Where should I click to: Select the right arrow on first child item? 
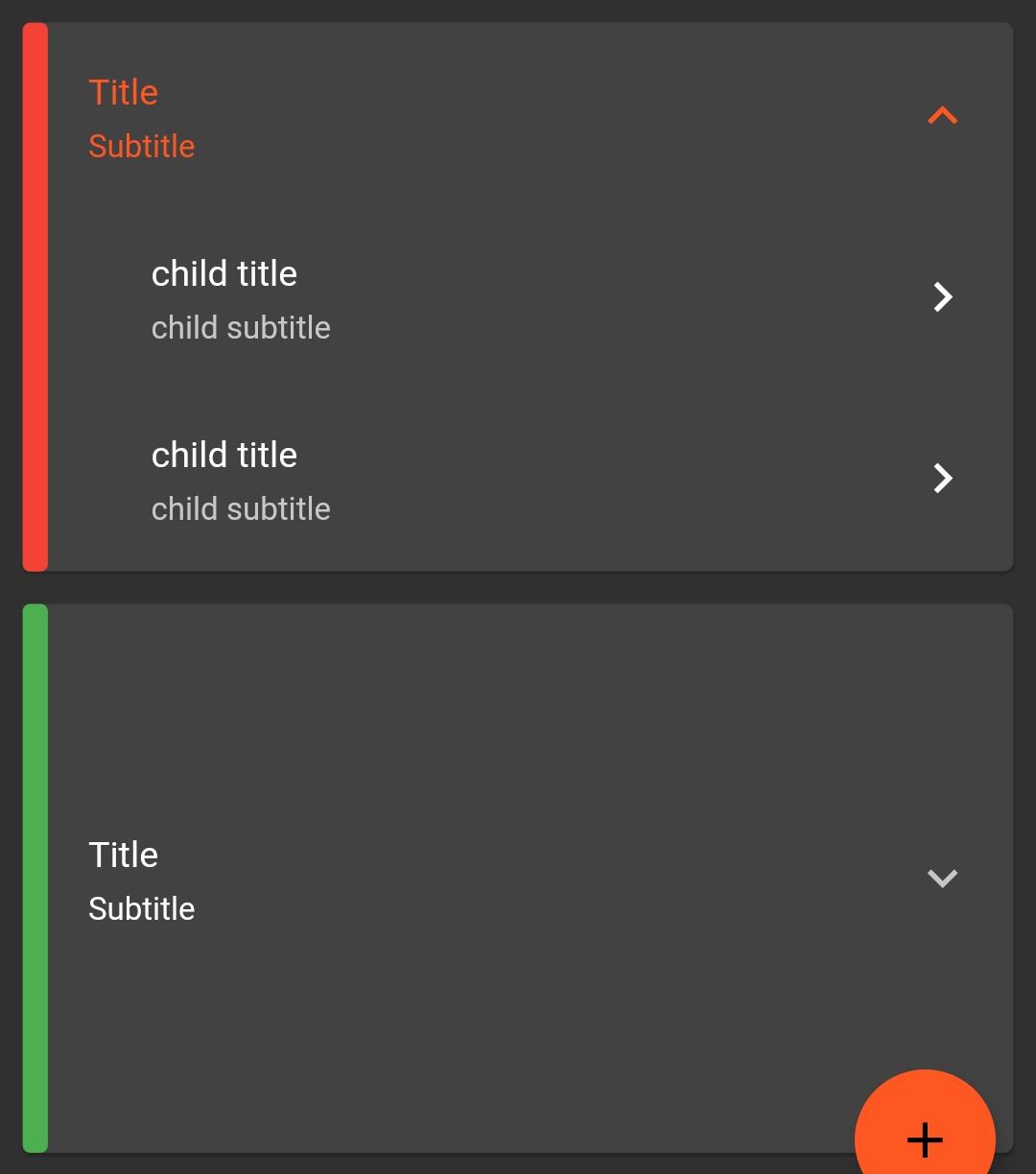[942, 297]
